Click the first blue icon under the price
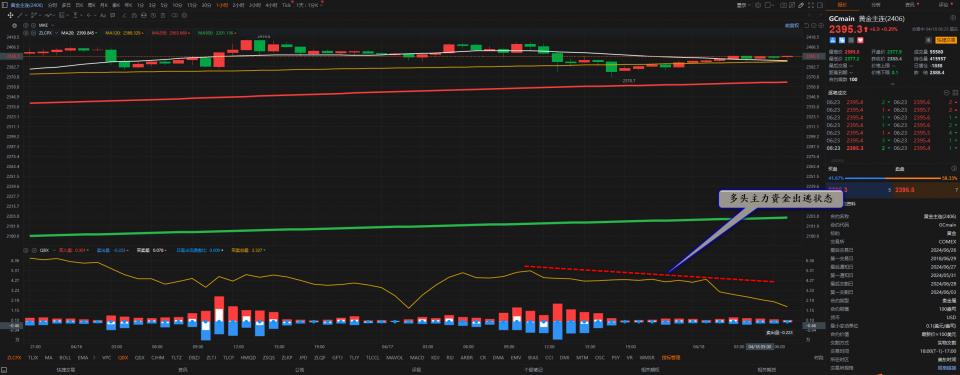The height and width of the screenshot is (375, 960). coord(833,40)
